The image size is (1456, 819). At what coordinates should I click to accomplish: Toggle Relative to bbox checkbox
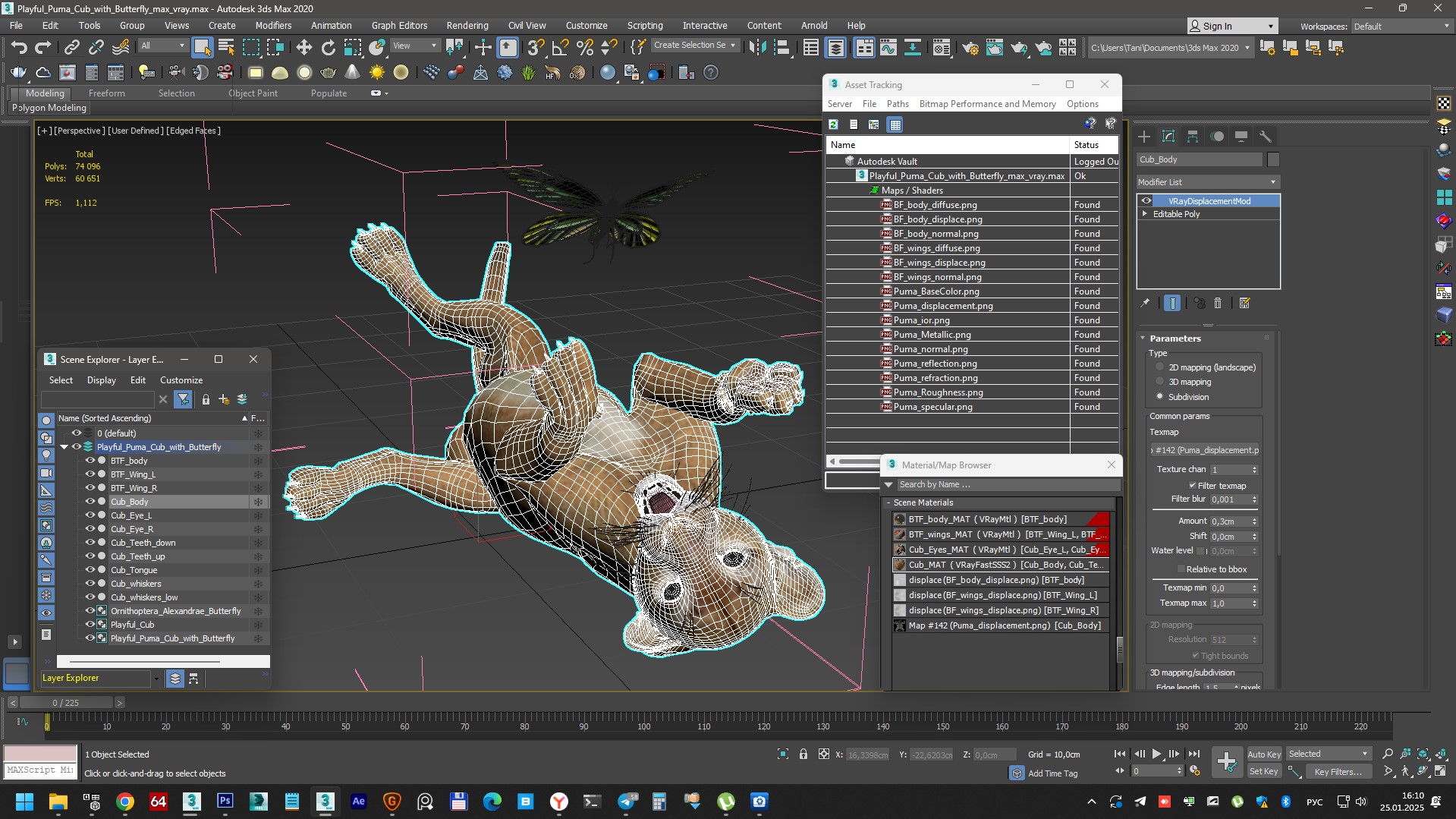1181,569
